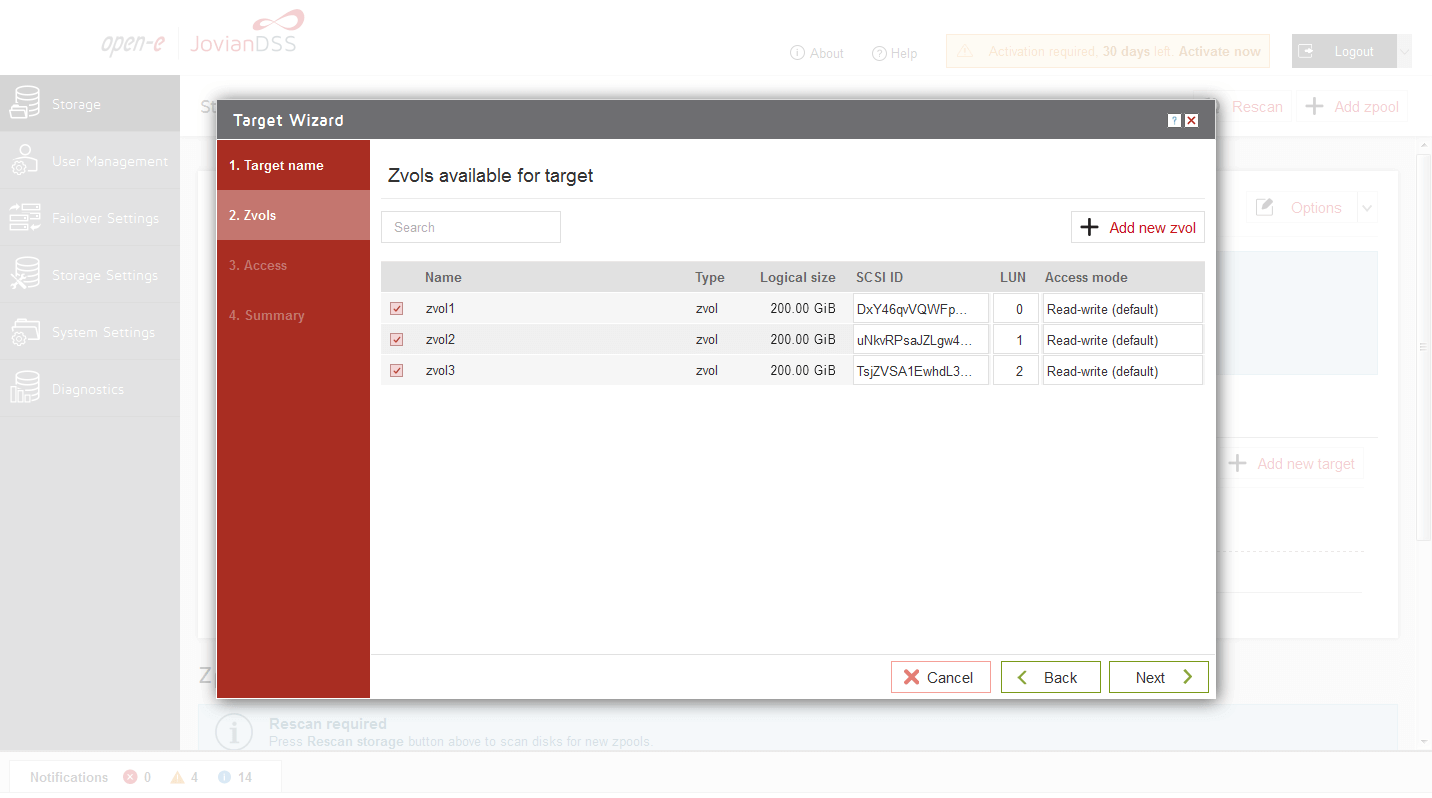Open the Storage sidebar section
This screenshot has height=798, width=1432.
pyautogui.click(x=90, y=104)
